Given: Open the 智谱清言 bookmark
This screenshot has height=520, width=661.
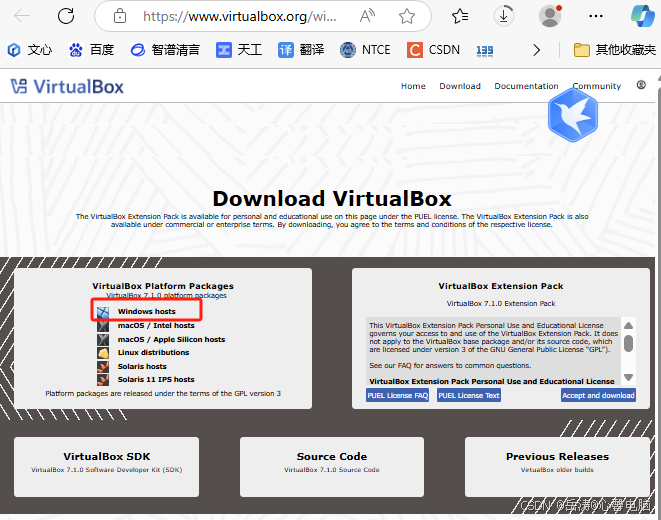Looking at the screenshot, I should pyautogui.click(x=165, y=50).
